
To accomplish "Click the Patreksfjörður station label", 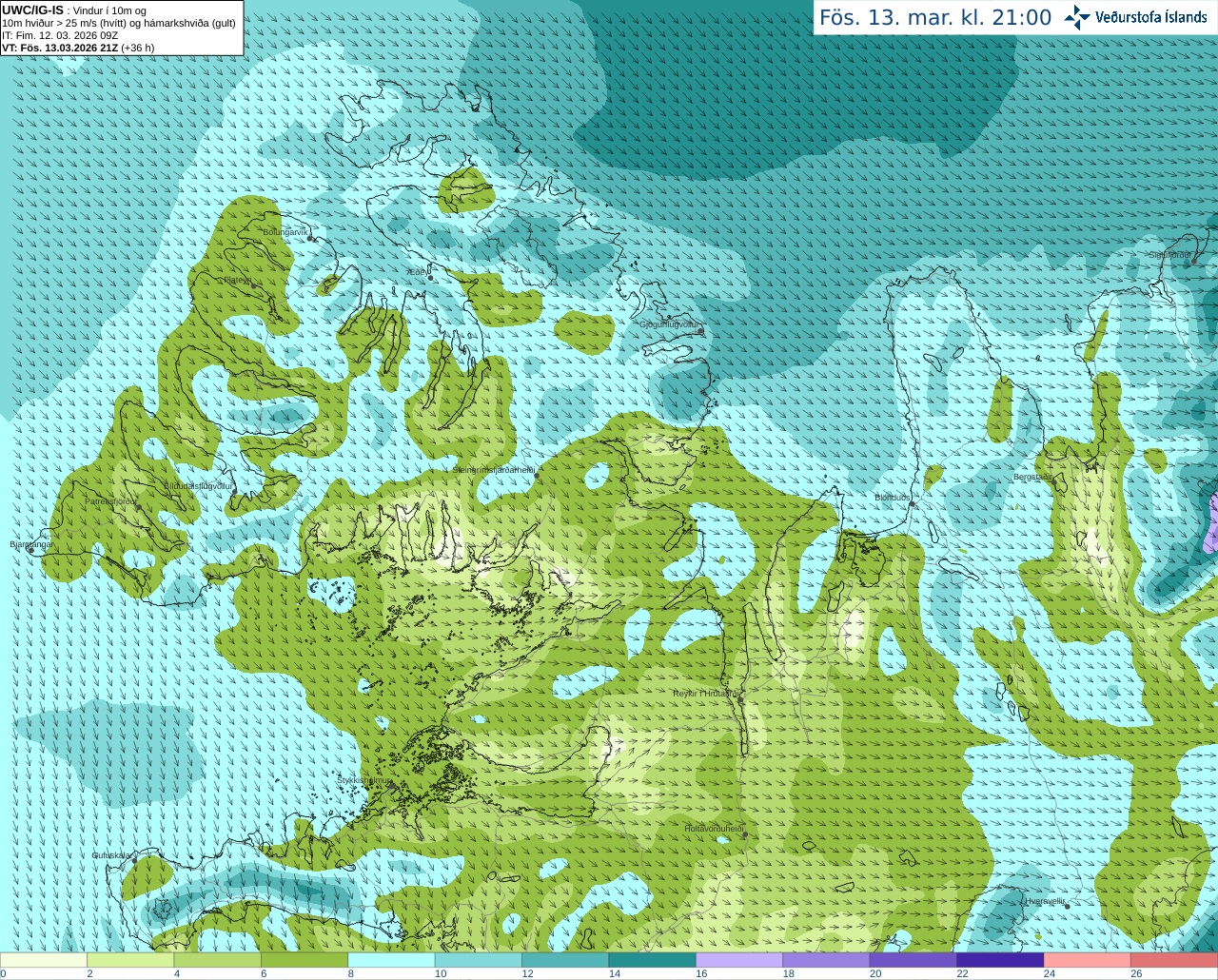I will pos(110,501).
